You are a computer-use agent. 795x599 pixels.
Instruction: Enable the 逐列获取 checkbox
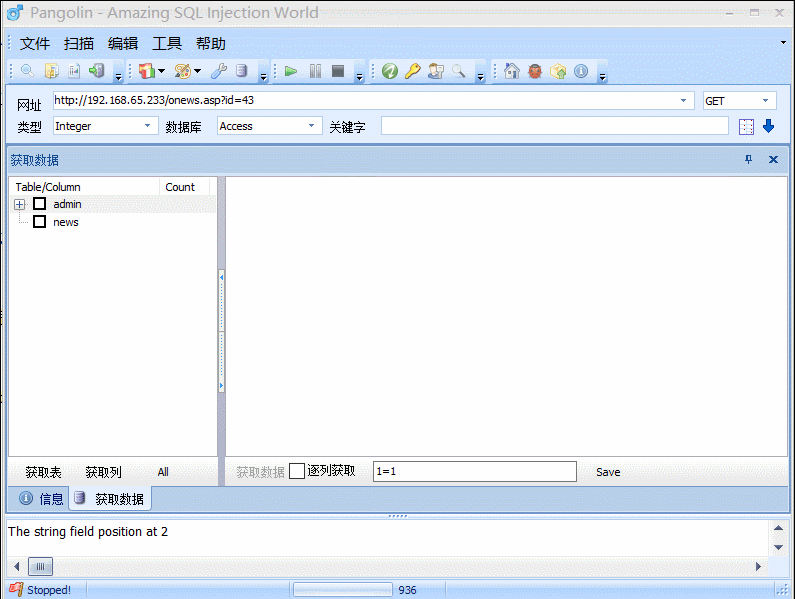click(297, 471)
